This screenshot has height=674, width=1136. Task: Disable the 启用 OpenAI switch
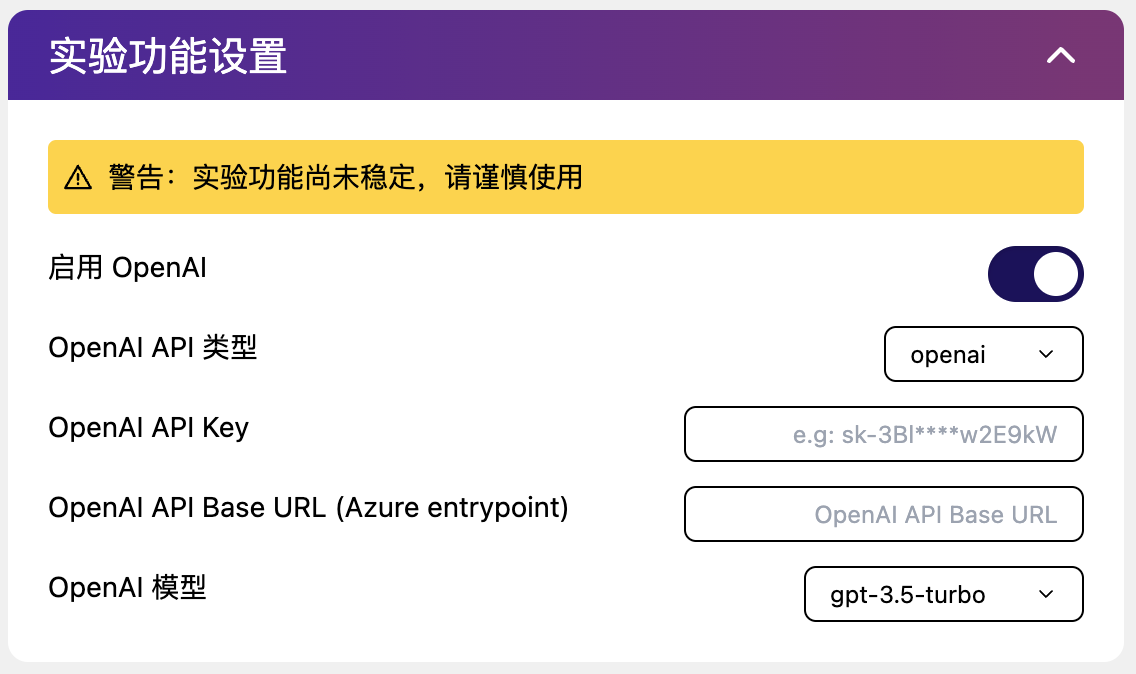tap(1035, 274)
